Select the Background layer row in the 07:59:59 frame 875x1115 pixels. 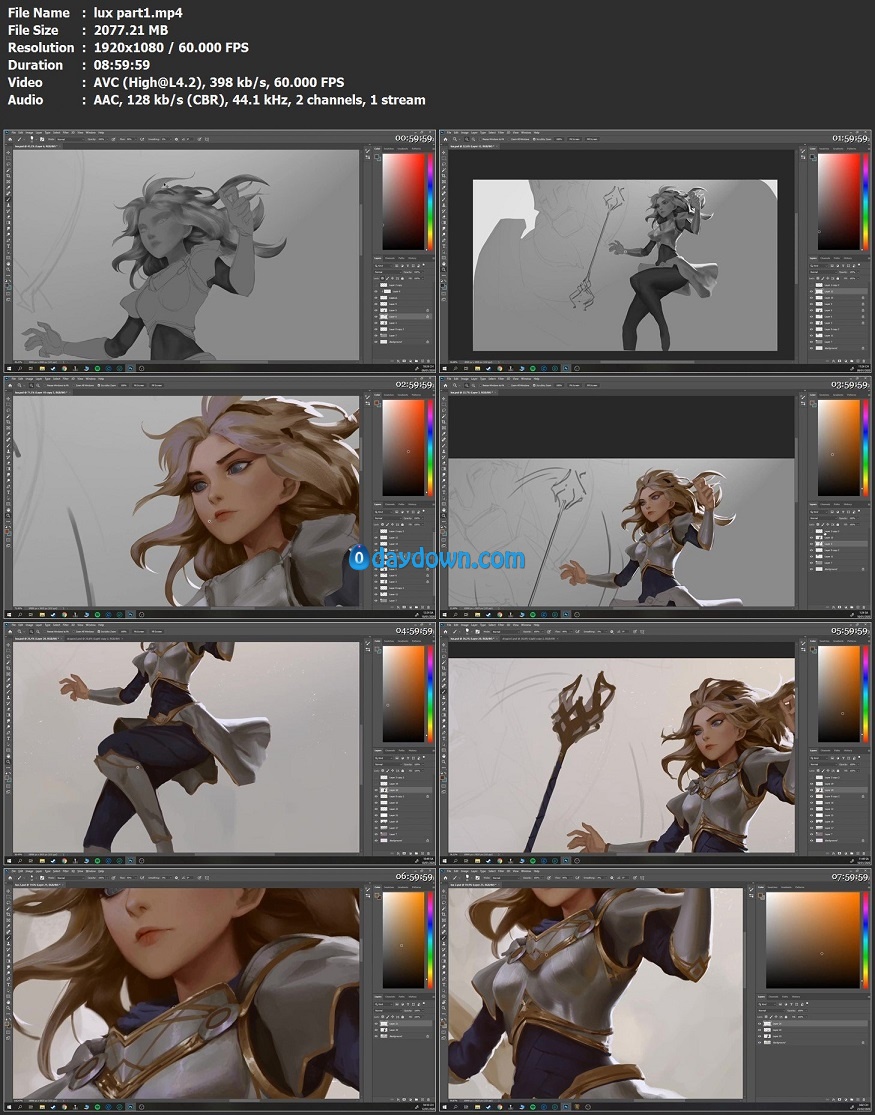pyautogui.click(x=812, y=1042)
